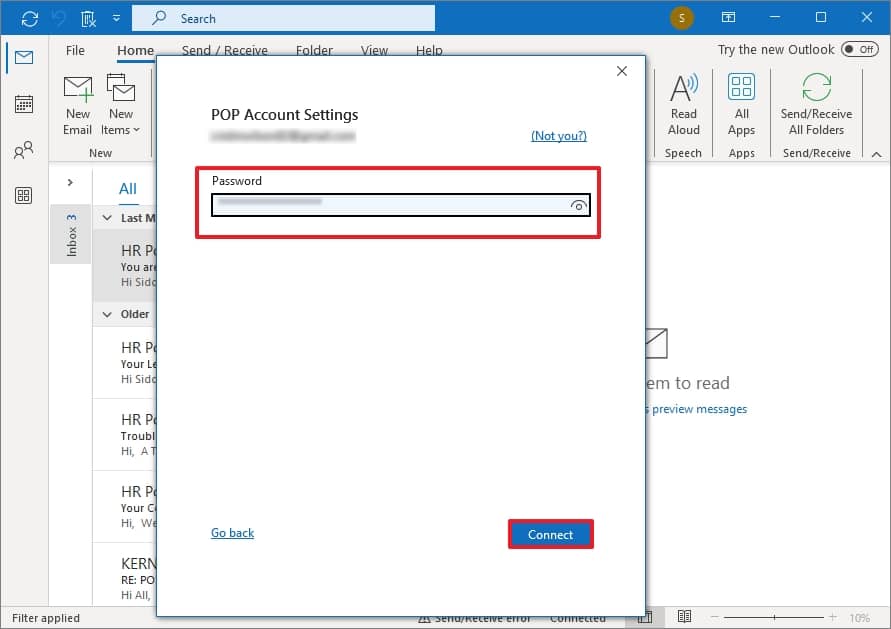Select the All mail filter tab
Screen dimensions: 891x629
tap(128, 189)
